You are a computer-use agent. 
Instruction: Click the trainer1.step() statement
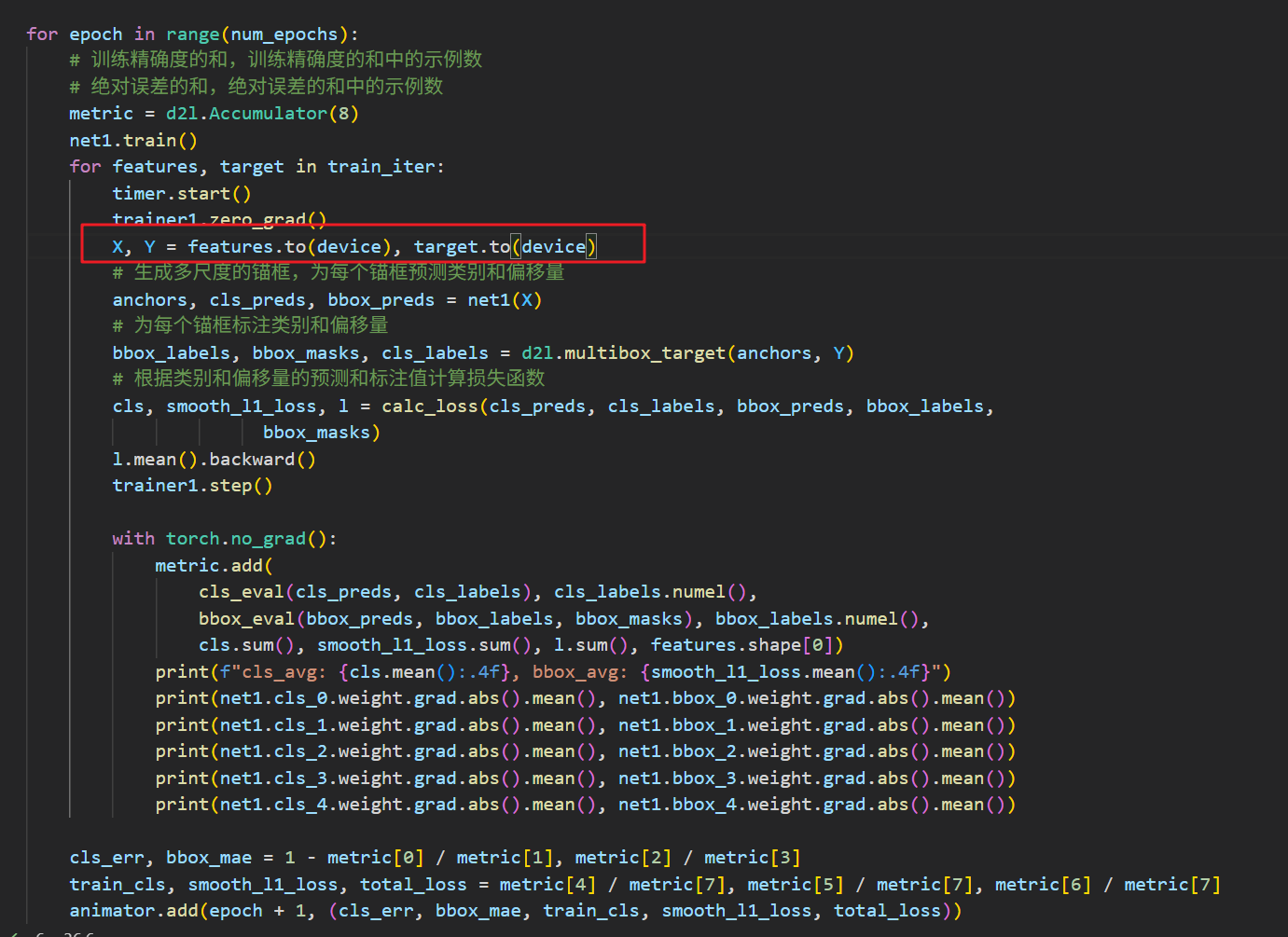[192, 486]
